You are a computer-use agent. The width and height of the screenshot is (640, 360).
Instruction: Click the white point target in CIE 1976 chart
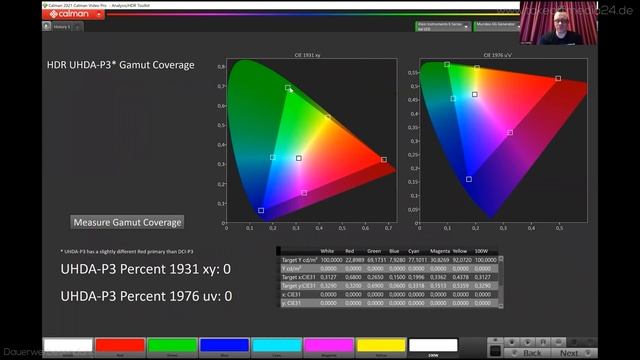coord(475,94)
